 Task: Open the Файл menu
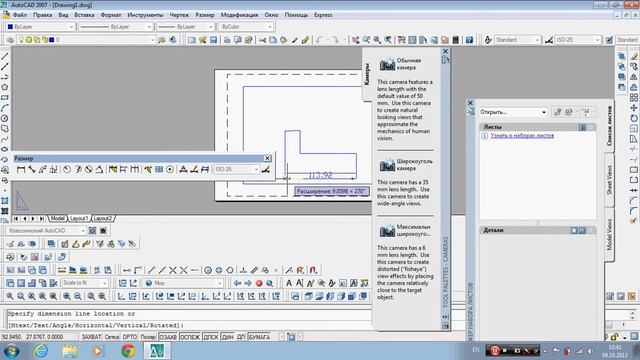point(20,15)
